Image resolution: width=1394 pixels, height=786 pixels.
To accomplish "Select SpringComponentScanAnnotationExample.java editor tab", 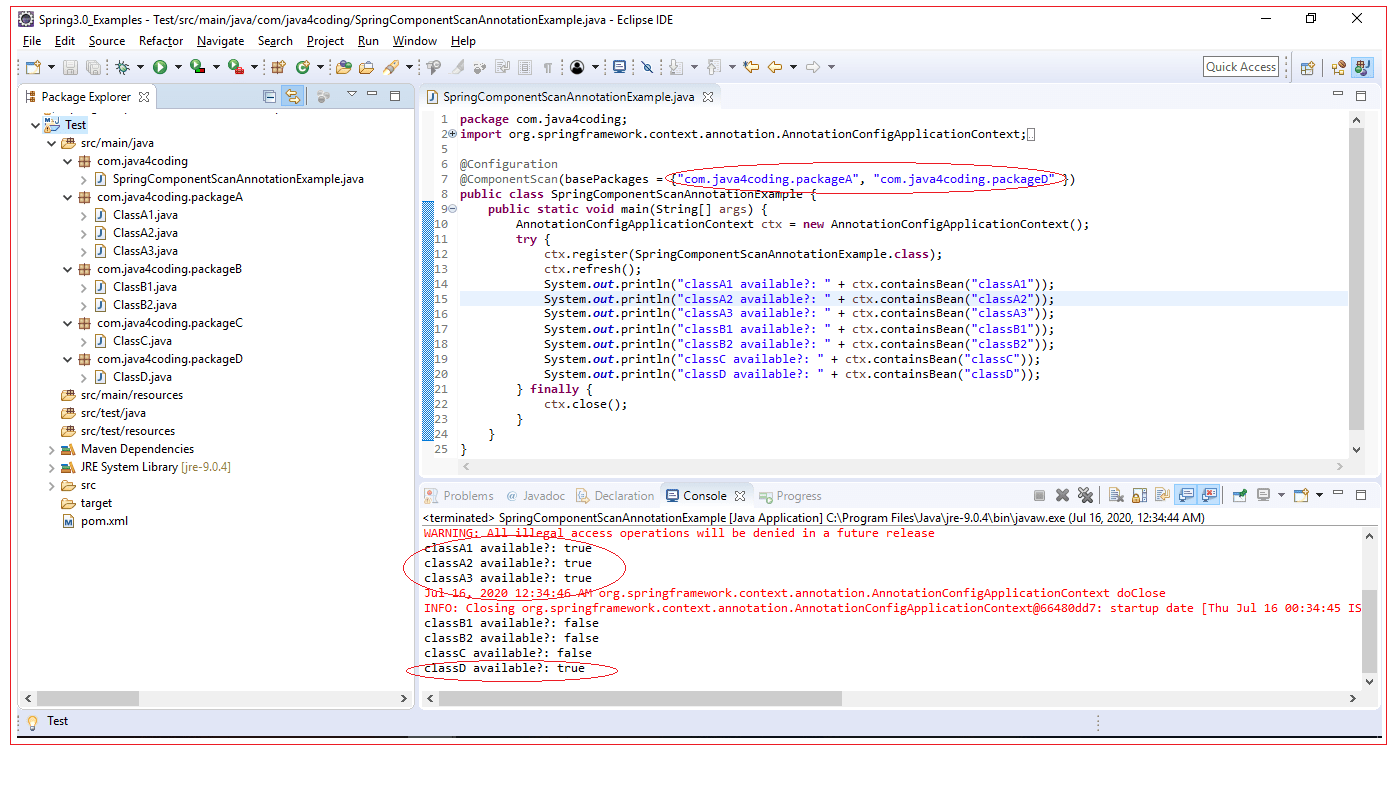I will coord(565,96).
